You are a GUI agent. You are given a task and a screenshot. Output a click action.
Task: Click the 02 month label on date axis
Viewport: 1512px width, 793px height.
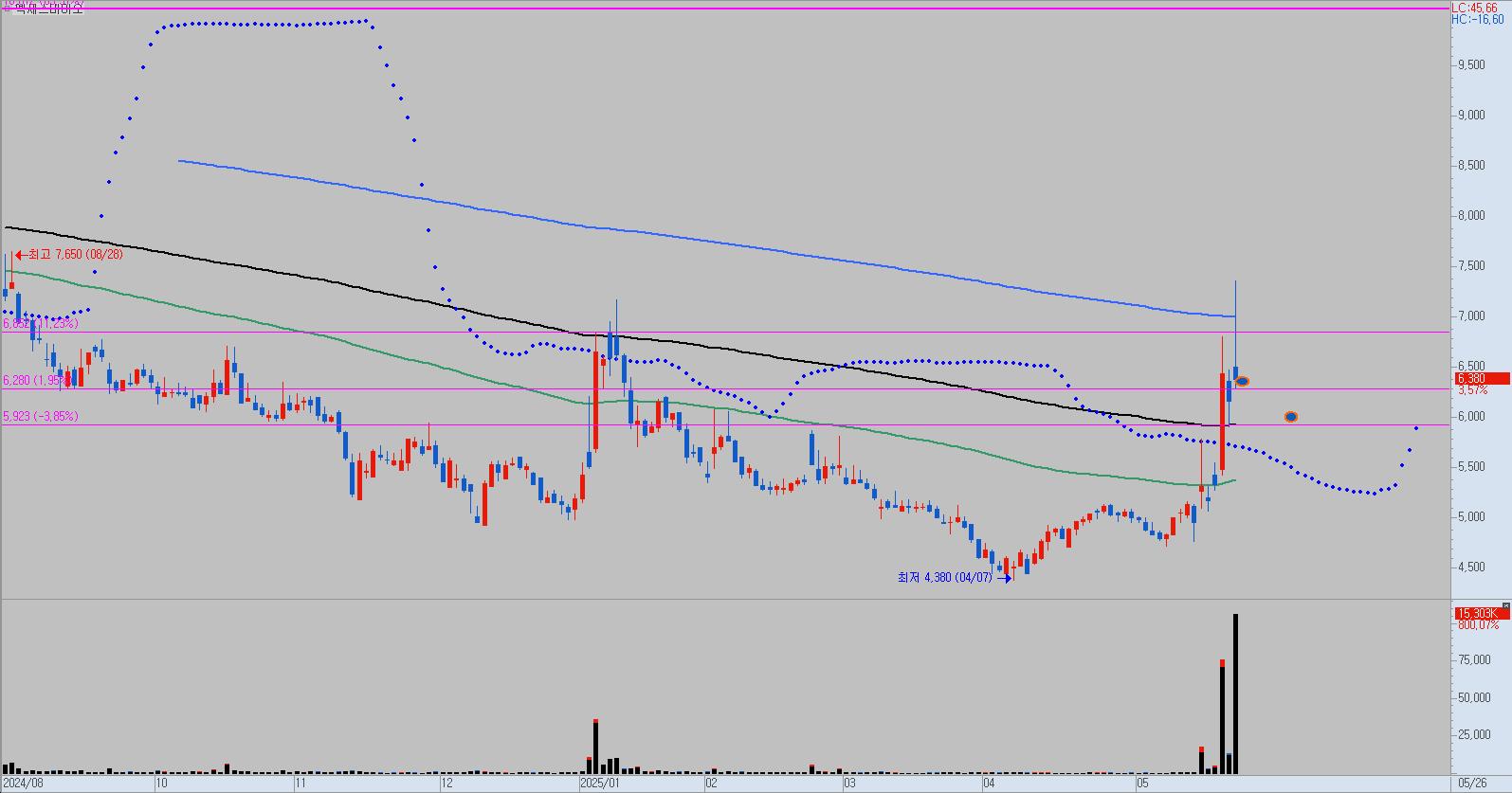tap(711, 784)
